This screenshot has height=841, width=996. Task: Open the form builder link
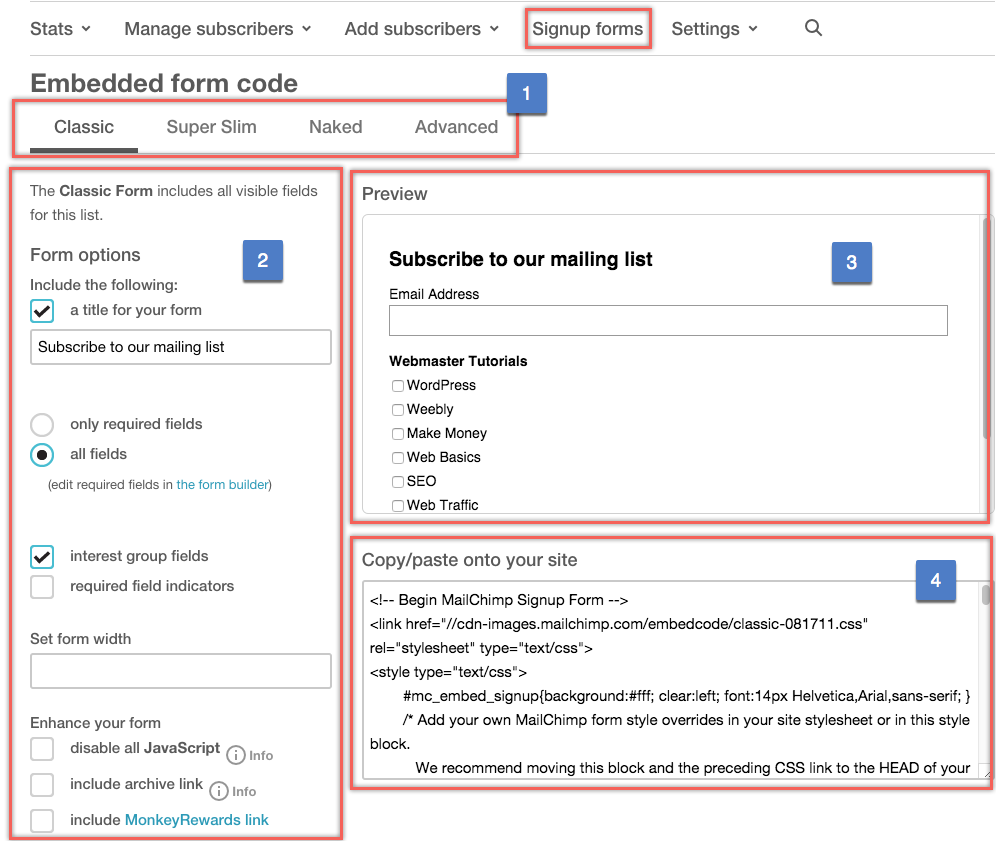(222, 485)
